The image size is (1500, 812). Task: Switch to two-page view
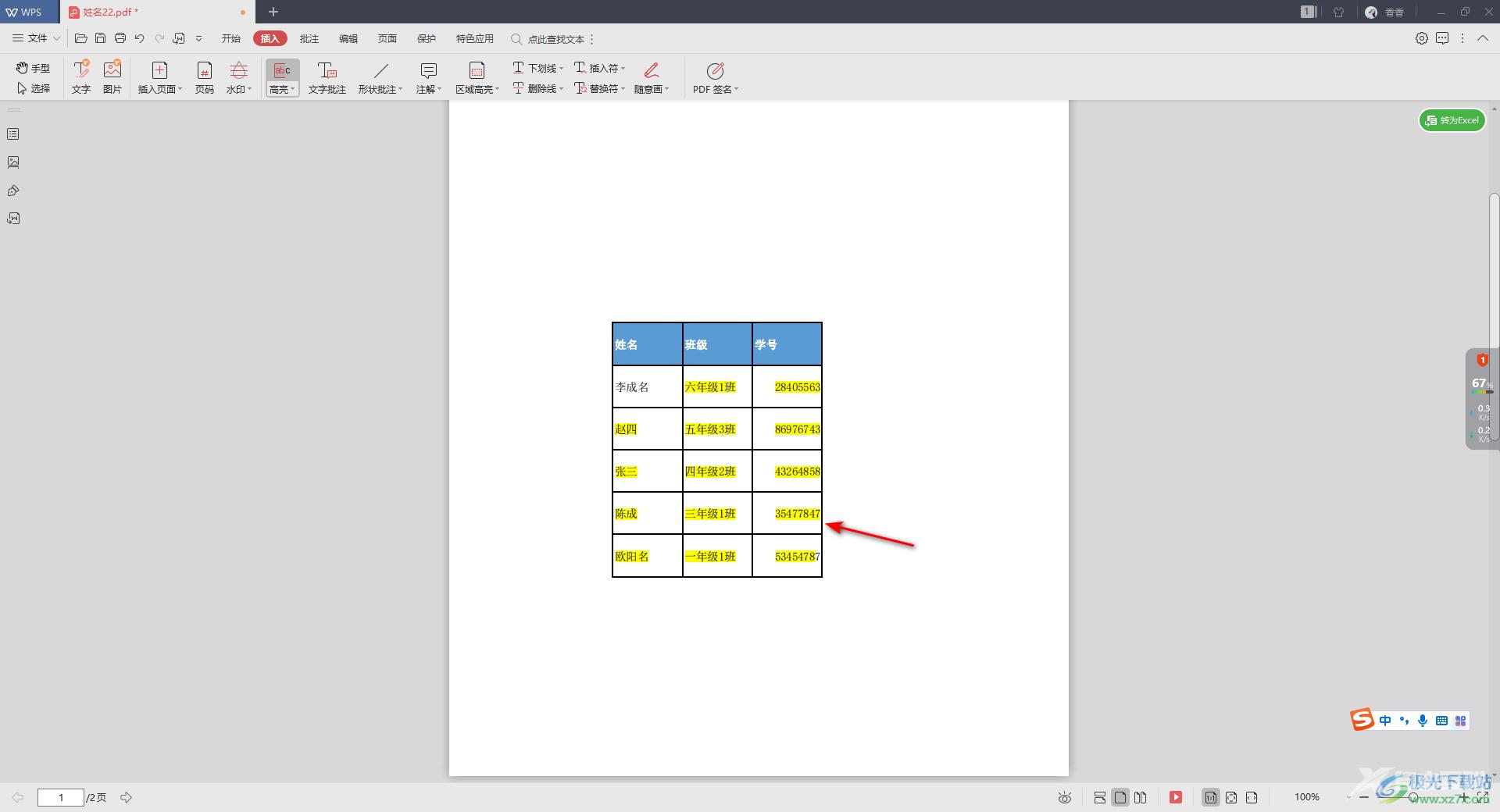[x=1141, y=797]
